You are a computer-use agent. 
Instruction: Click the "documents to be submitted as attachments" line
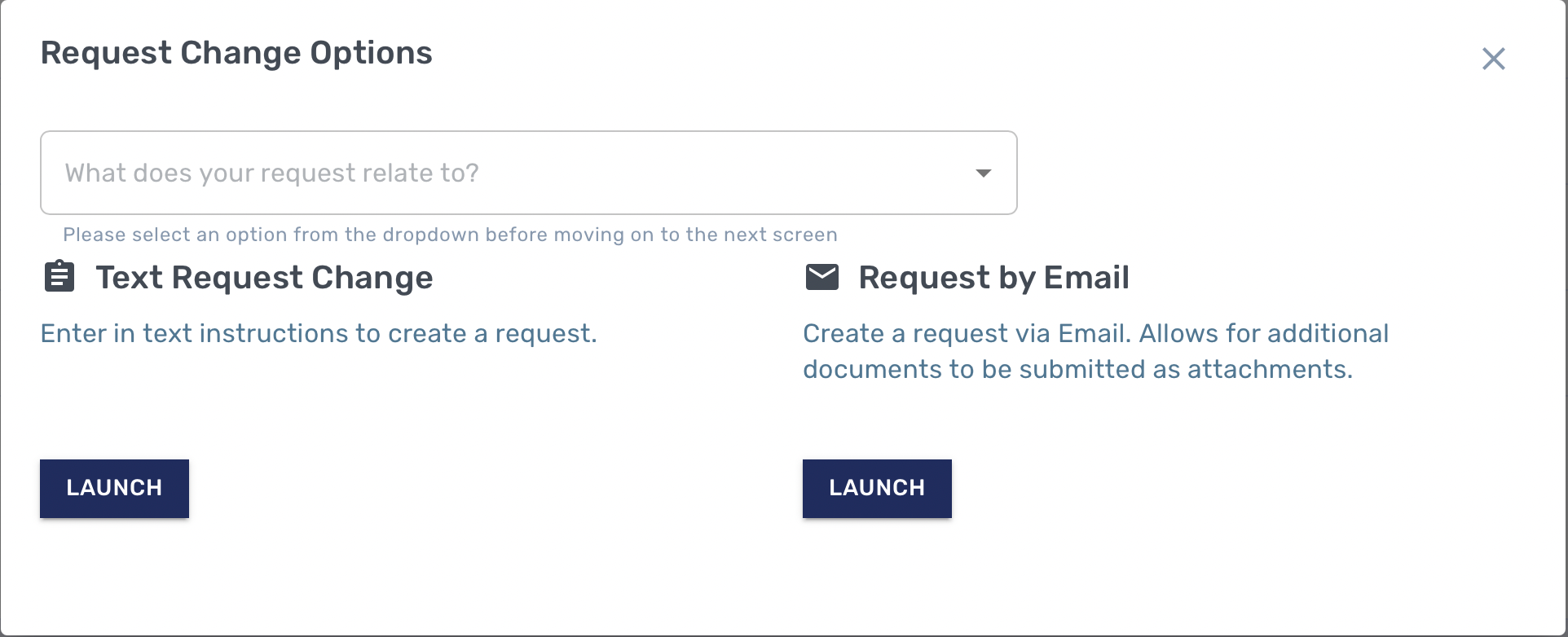pos(1077,369)
